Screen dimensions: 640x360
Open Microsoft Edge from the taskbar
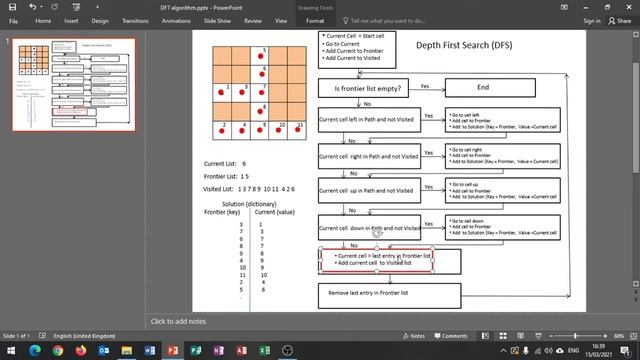pyautogui.click(x=35, y=351)
